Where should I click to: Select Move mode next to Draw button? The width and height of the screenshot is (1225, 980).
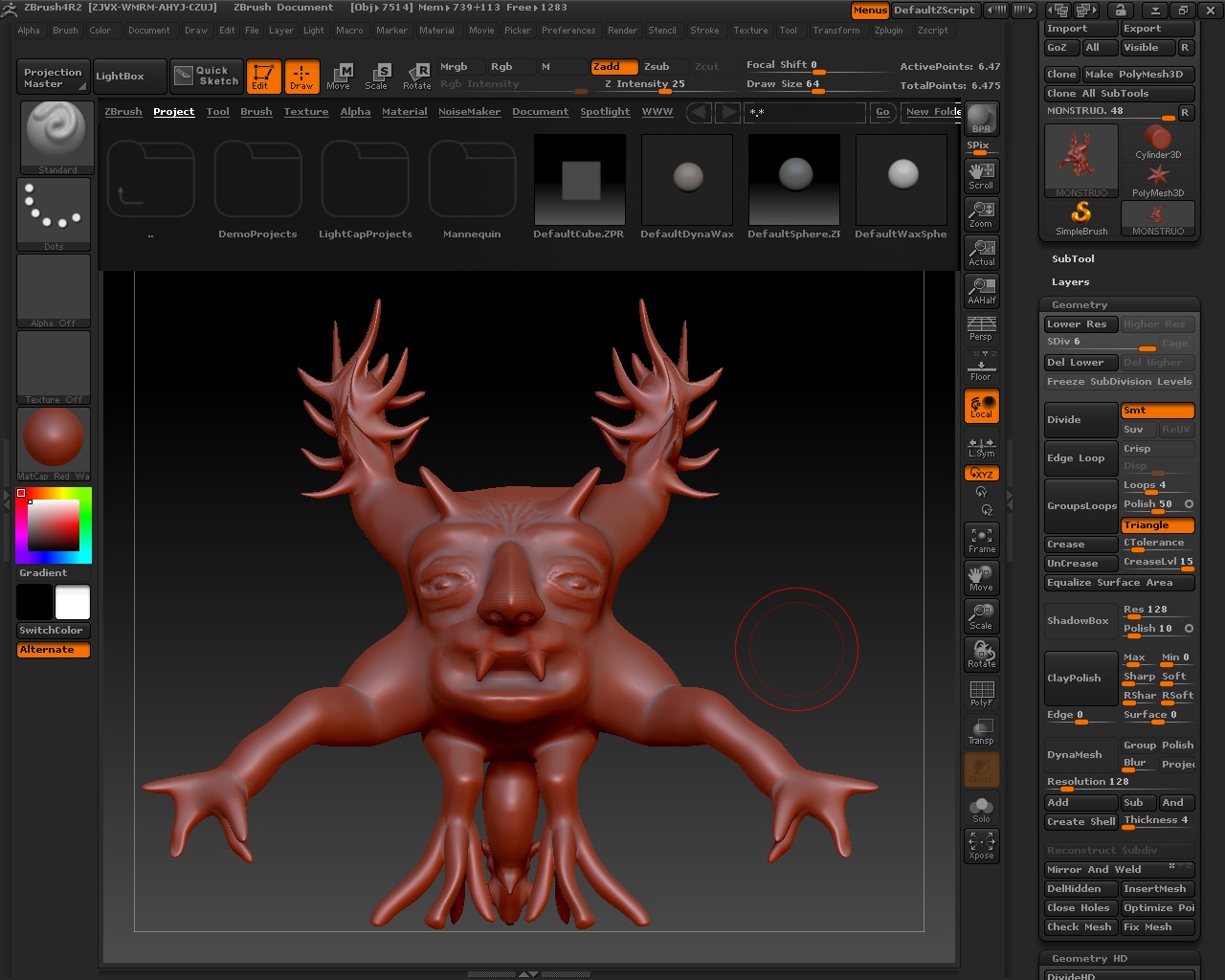pyautogui.click(x=339, y=76)
